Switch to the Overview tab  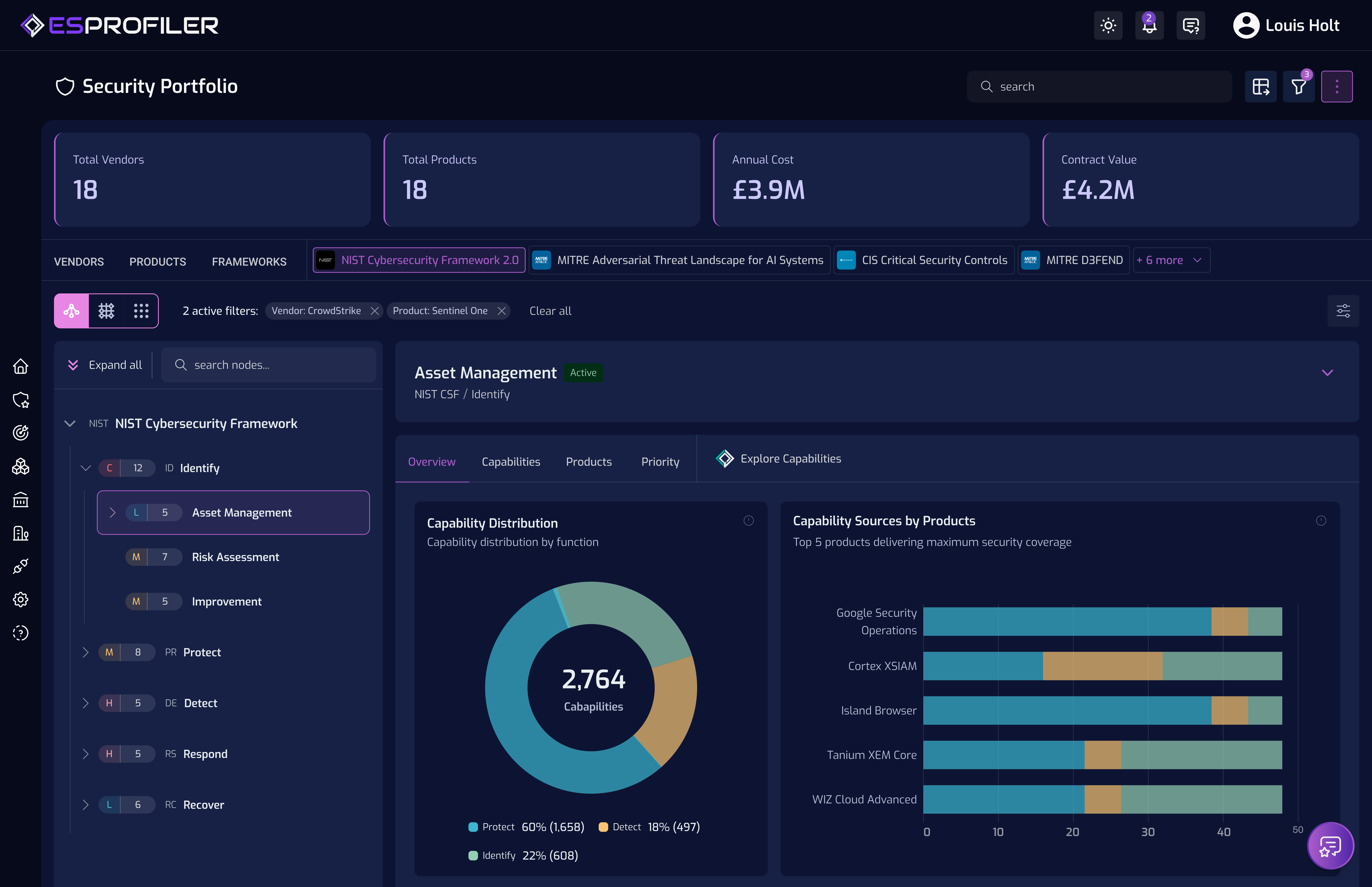coord(432,462)
